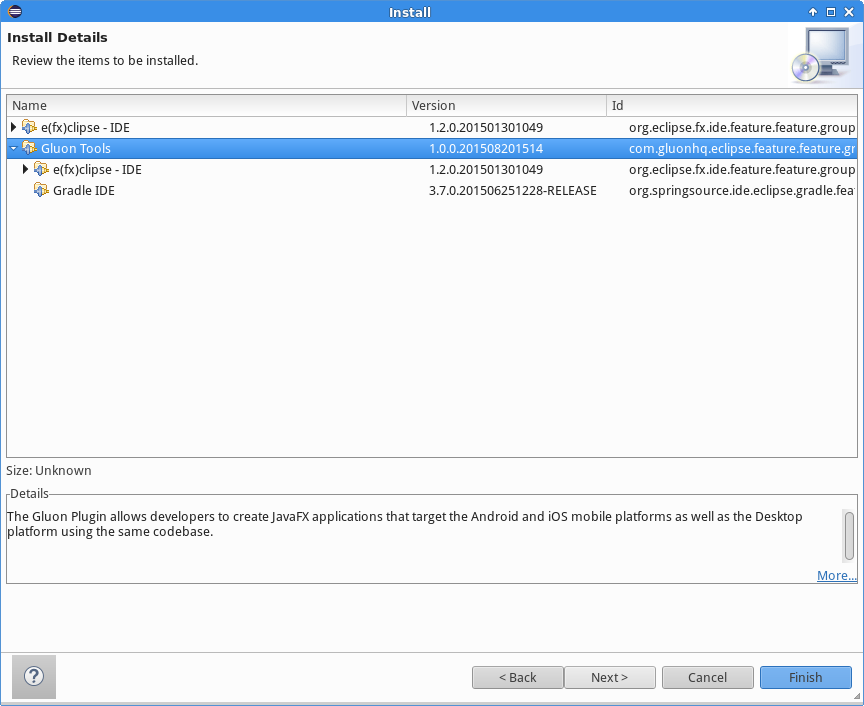Click Id com.gluonhq.eclipse.feature.feature.gr

(742, 148)
